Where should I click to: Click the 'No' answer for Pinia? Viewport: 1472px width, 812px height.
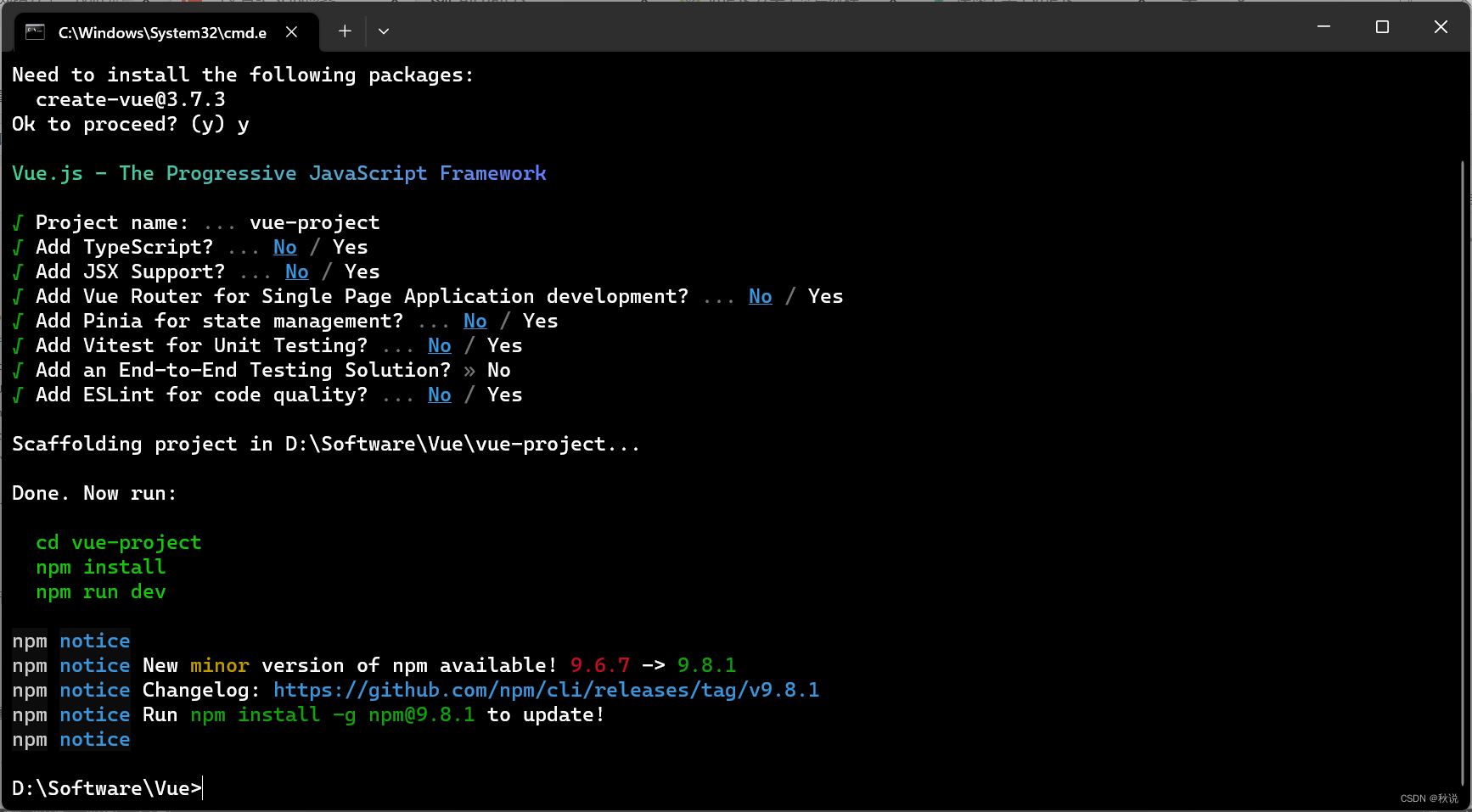click(475, 321)
